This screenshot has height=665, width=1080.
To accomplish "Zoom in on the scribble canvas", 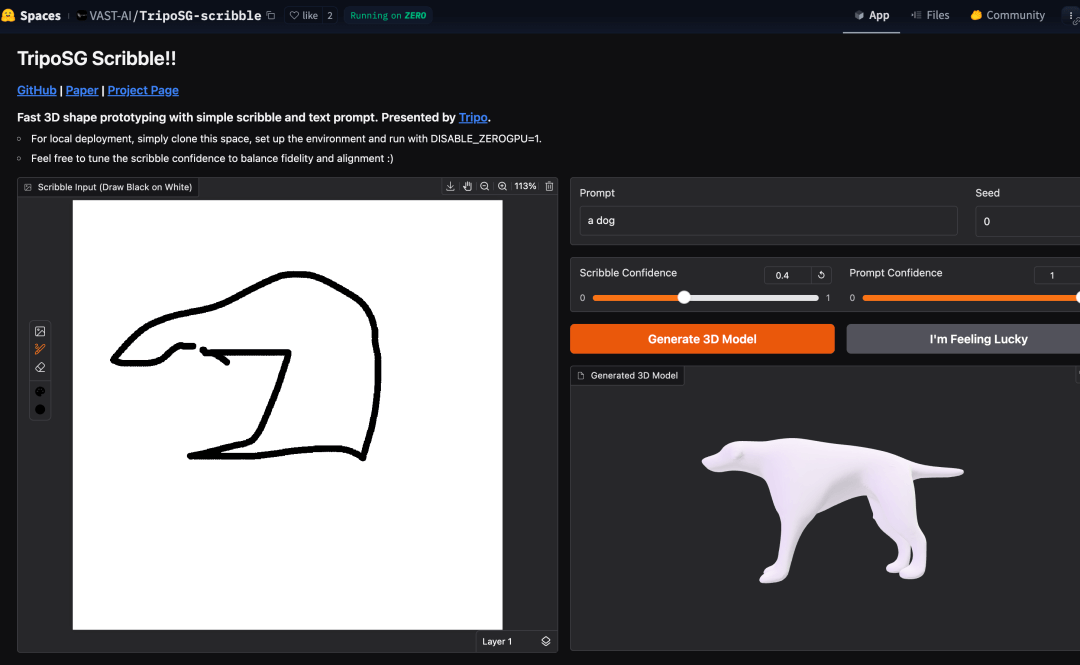I will pyautogui.click(x=501, y=186).
